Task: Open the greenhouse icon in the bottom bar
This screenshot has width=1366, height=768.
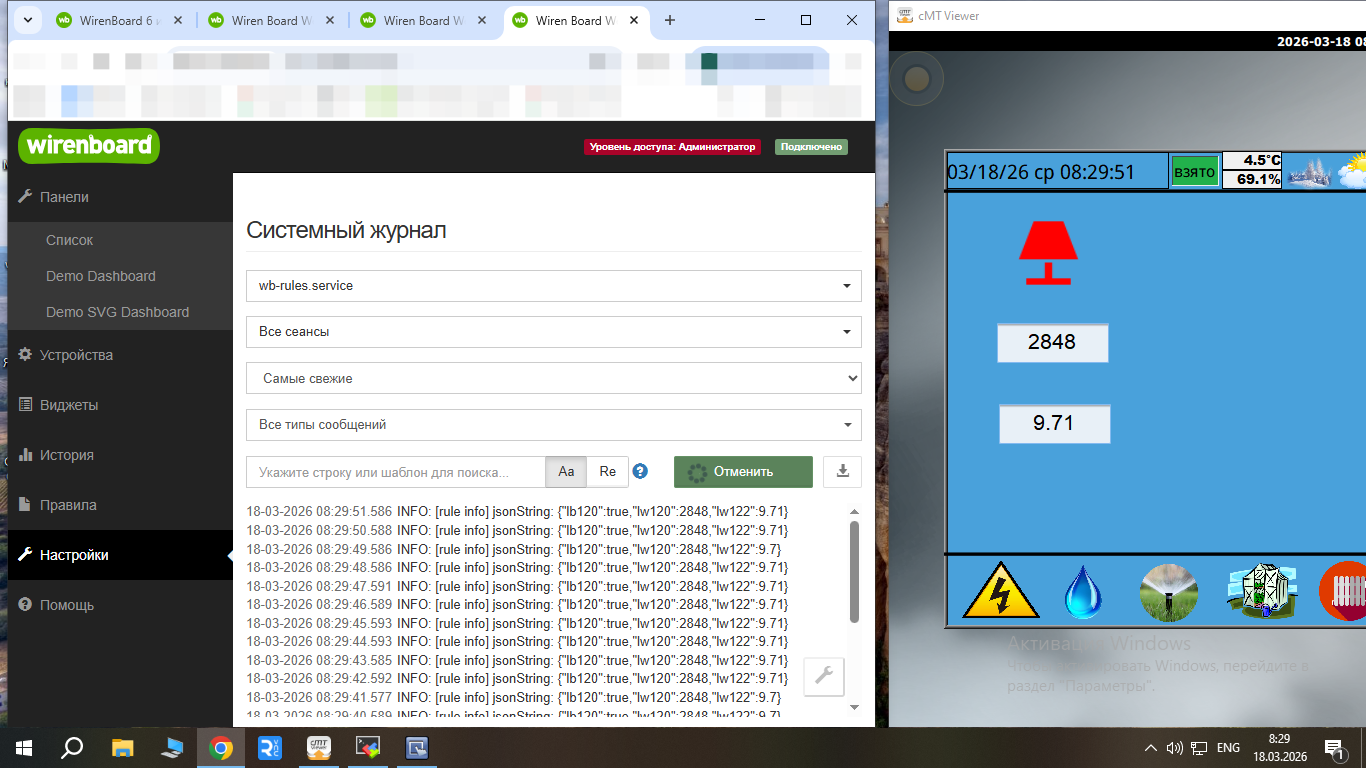Action: [x=1262, y=590]
